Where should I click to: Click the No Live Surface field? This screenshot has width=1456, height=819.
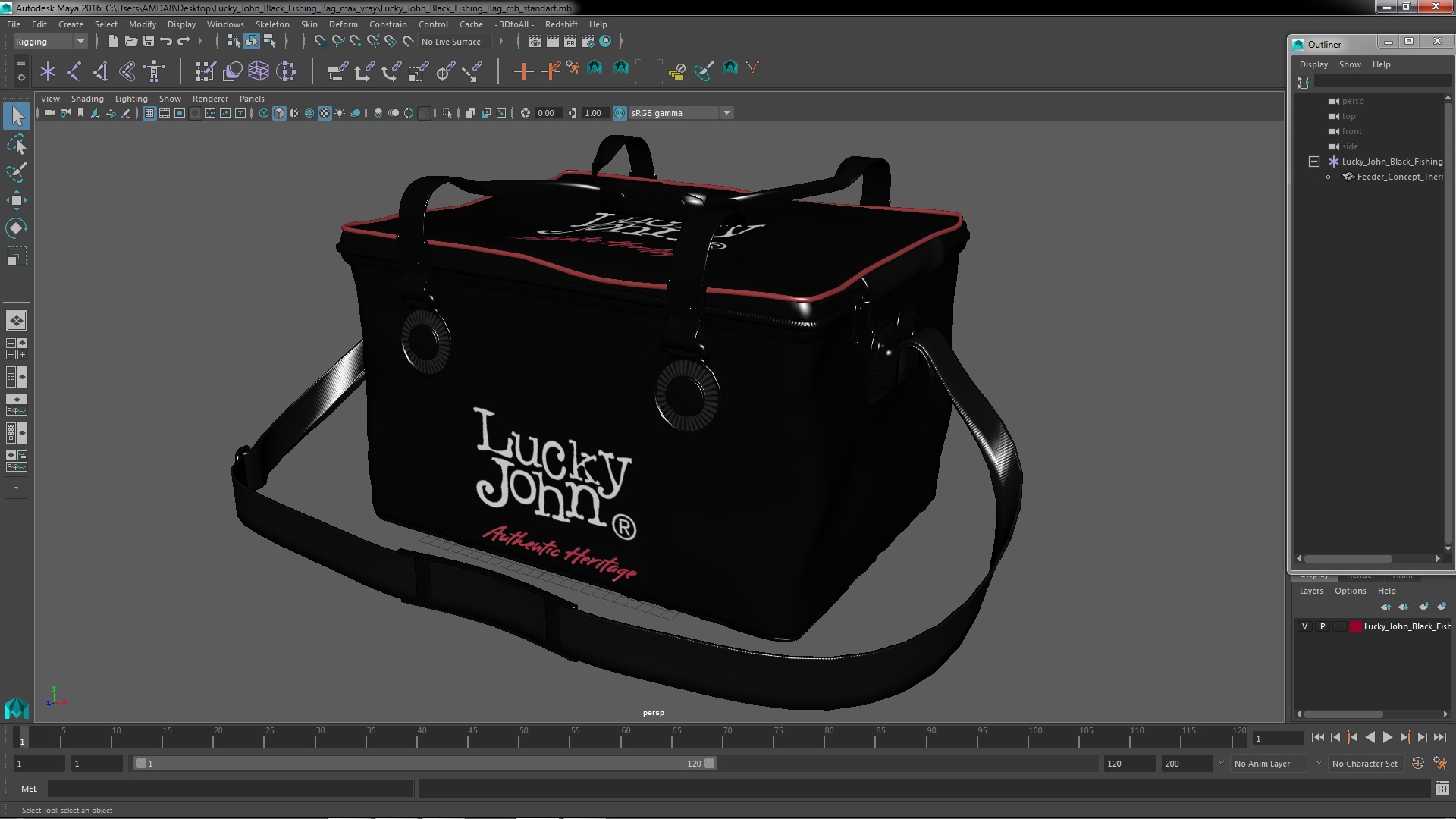454,42
